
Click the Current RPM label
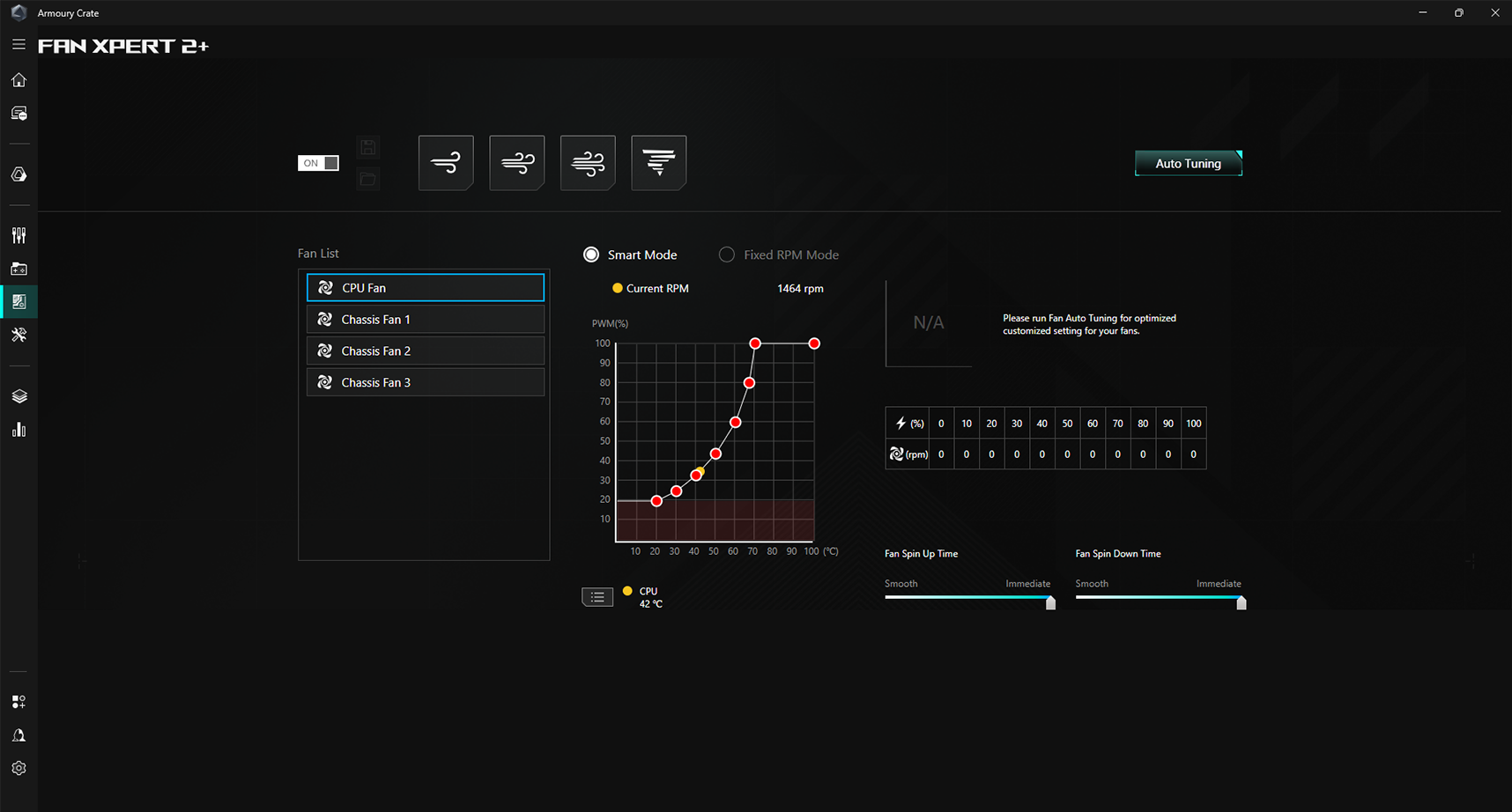coord(657,289)
